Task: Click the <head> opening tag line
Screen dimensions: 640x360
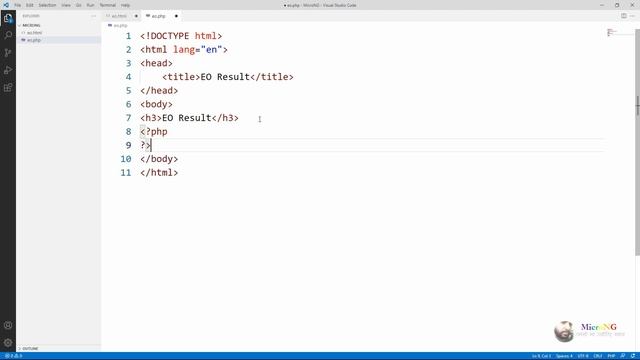Action: (x=156, y=63)
